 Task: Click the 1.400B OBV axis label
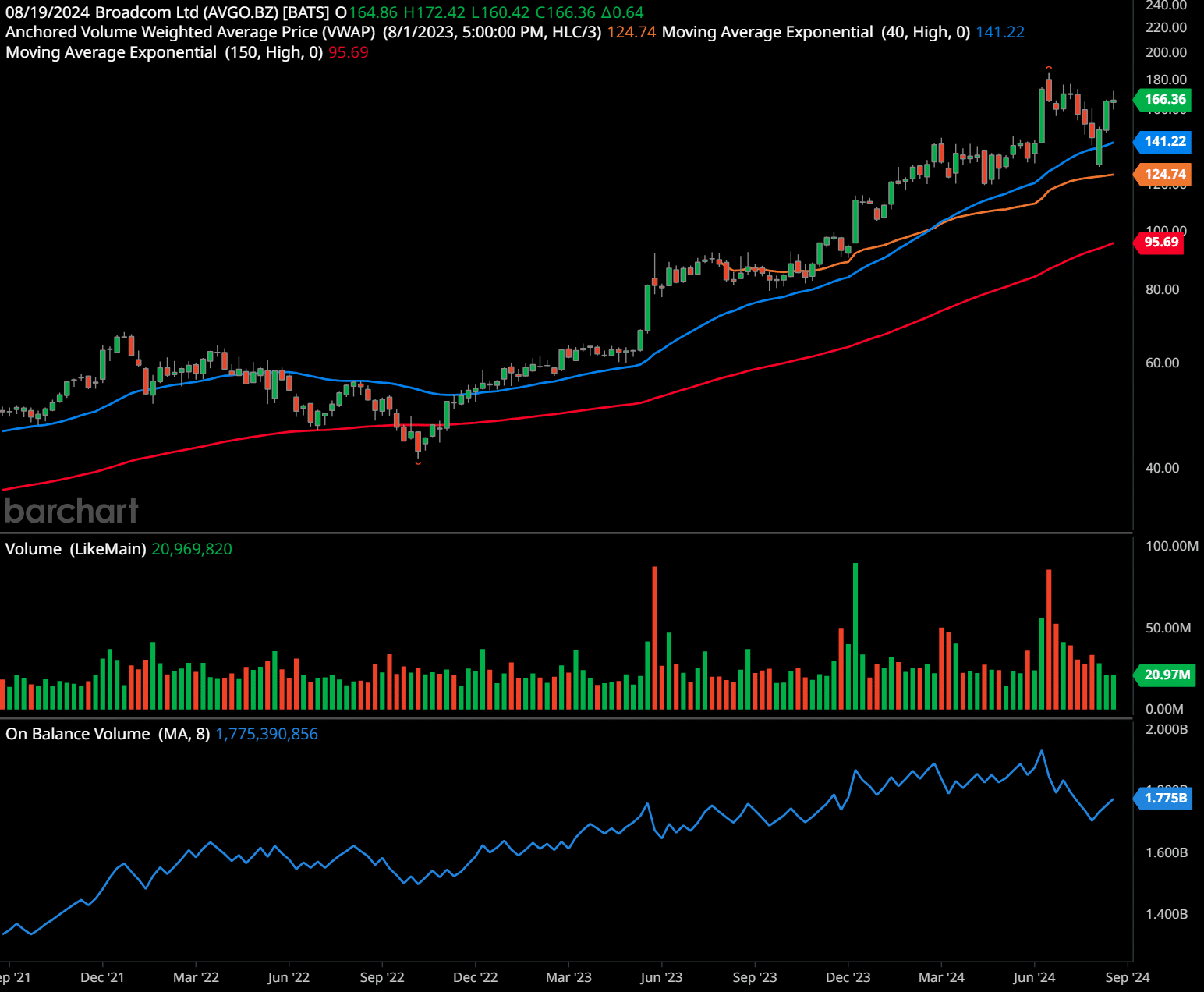[1167, 914]
